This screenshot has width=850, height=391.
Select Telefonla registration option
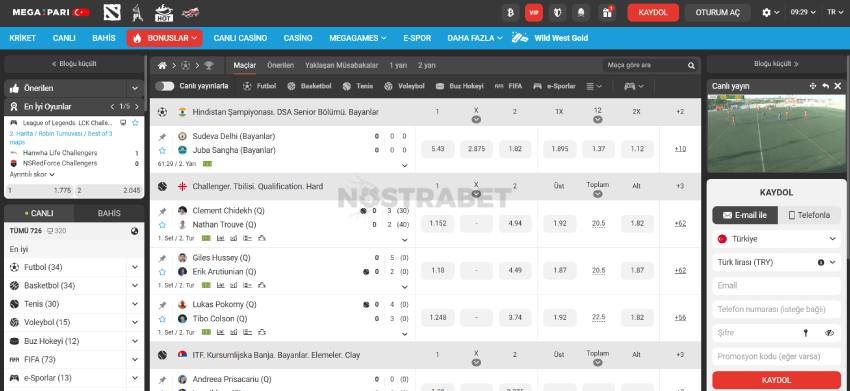809,215
